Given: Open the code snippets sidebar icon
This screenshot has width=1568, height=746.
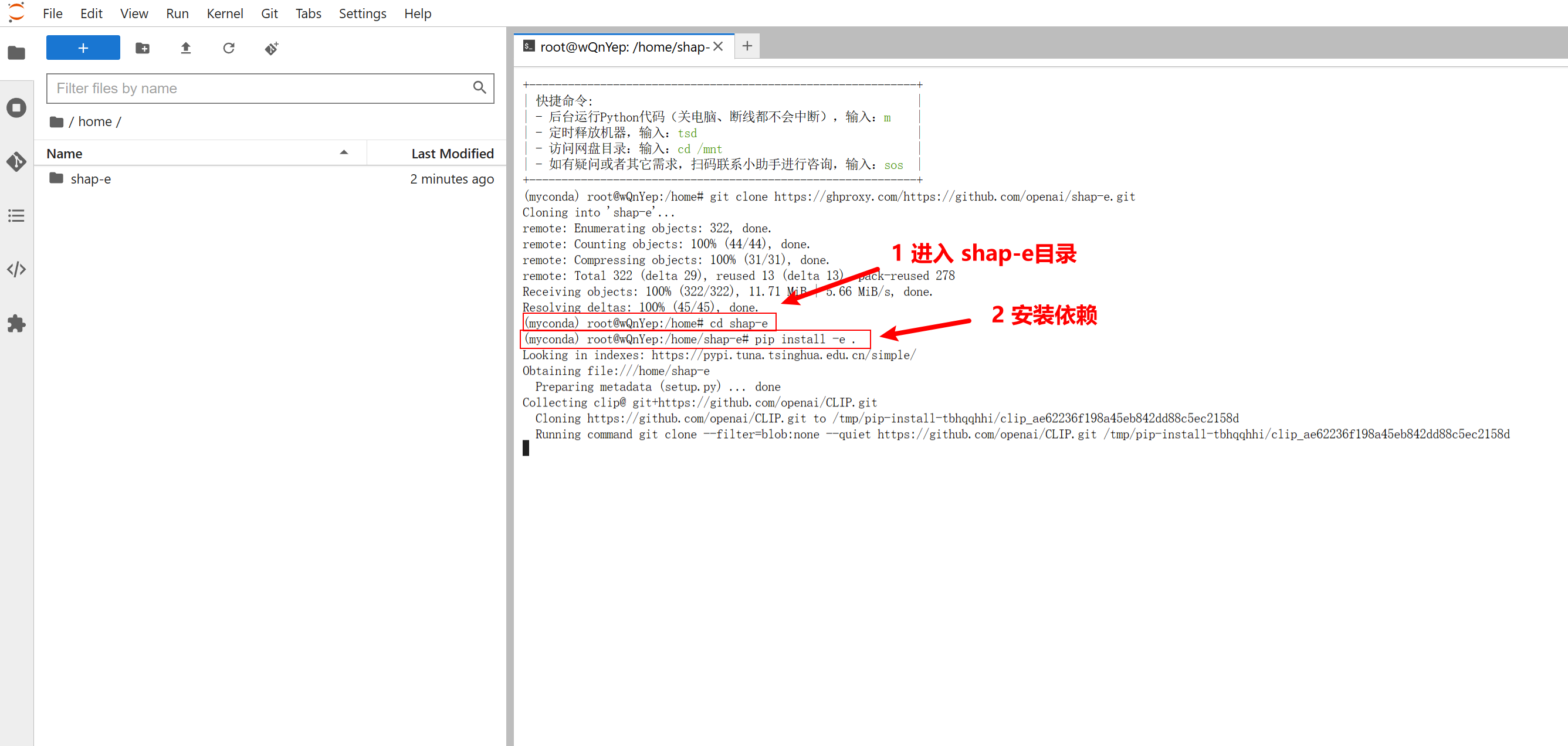Looking at the screenshot, I should click(16, 269).
